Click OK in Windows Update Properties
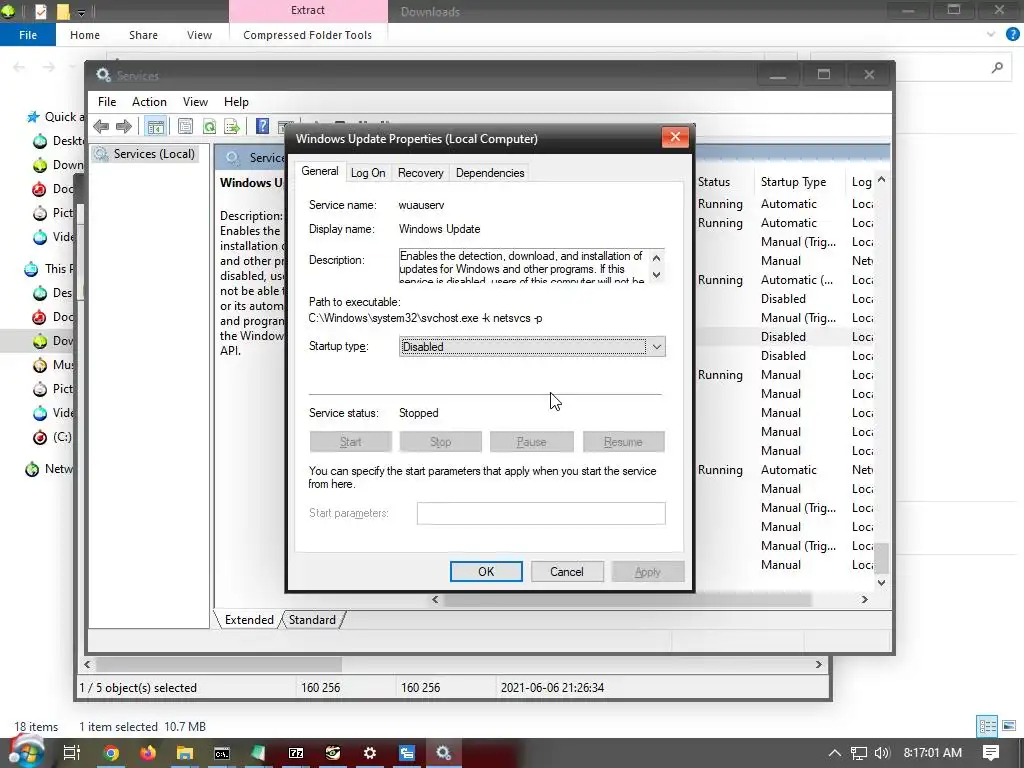This screenshot has width=1024, height=768. click(486, 571)
